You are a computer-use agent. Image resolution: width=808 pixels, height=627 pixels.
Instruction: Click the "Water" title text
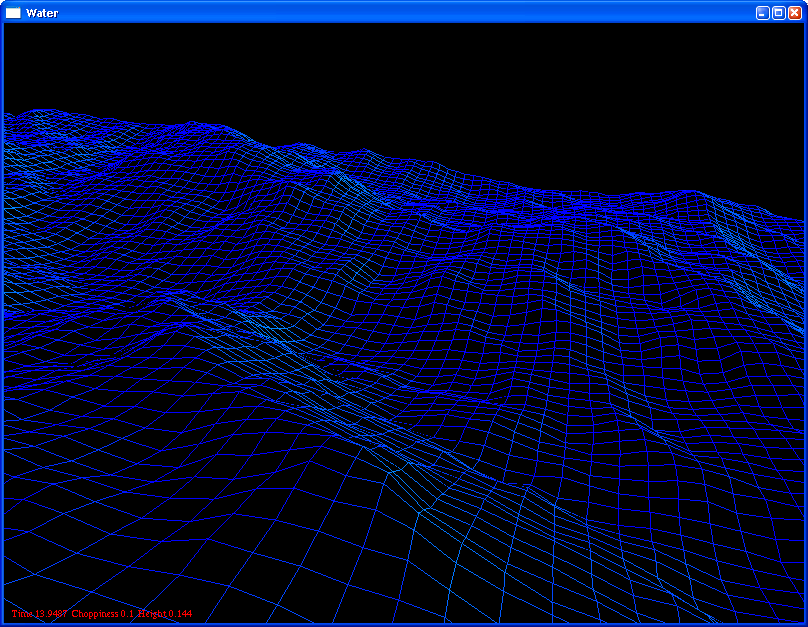pos(42,13)
